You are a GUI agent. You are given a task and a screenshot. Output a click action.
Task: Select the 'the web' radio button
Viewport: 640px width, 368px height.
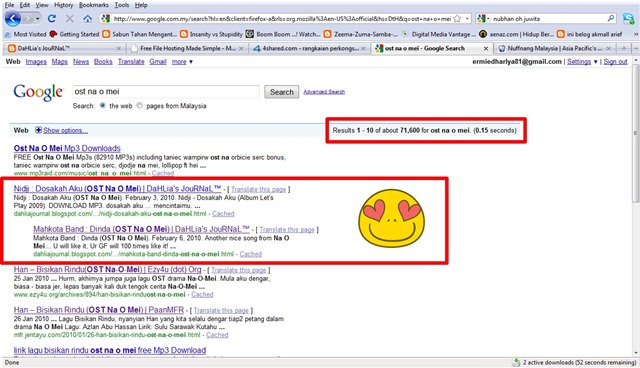click(x=102, y=106)
